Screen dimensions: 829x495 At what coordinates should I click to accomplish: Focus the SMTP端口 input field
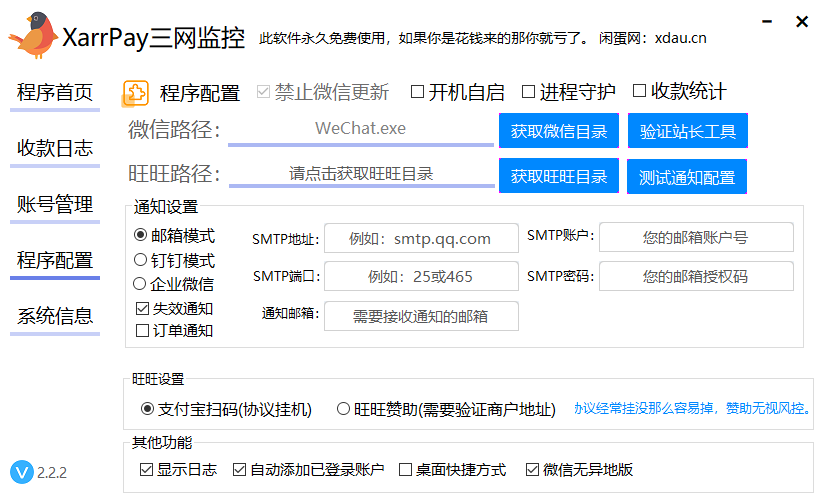[421, 276]
